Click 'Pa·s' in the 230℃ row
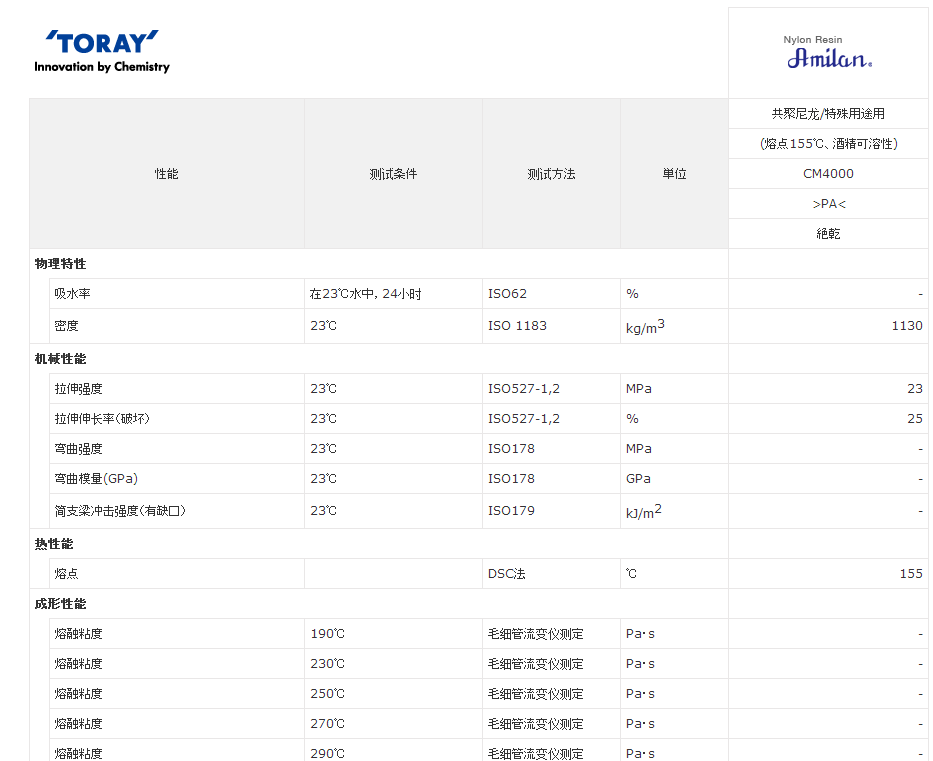 click(x=640, y=663)
